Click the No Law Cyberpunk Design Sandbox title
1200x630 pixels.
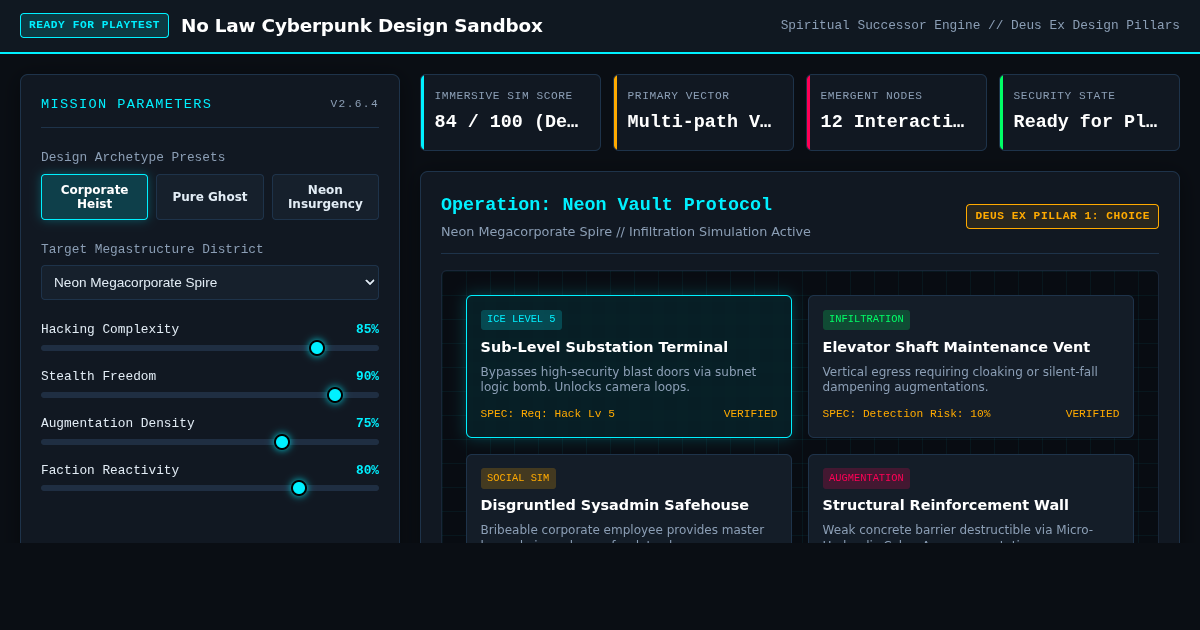[x=362, y=25]
